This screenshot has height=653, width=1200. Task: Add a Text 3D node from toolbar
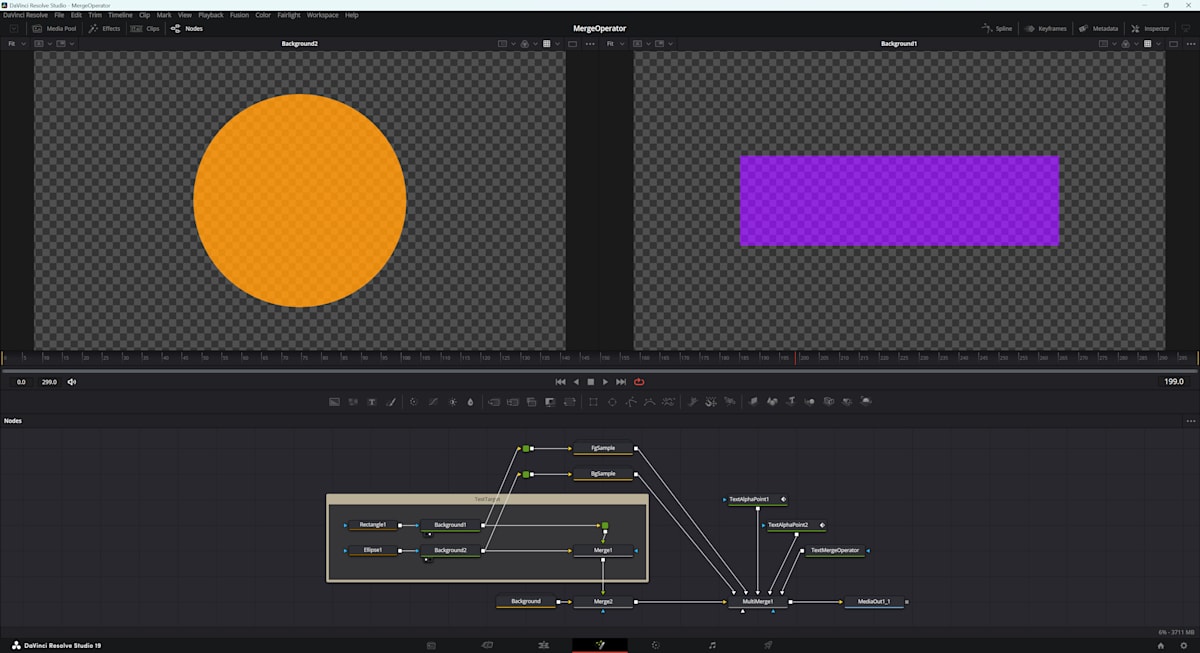pos(791,402)
